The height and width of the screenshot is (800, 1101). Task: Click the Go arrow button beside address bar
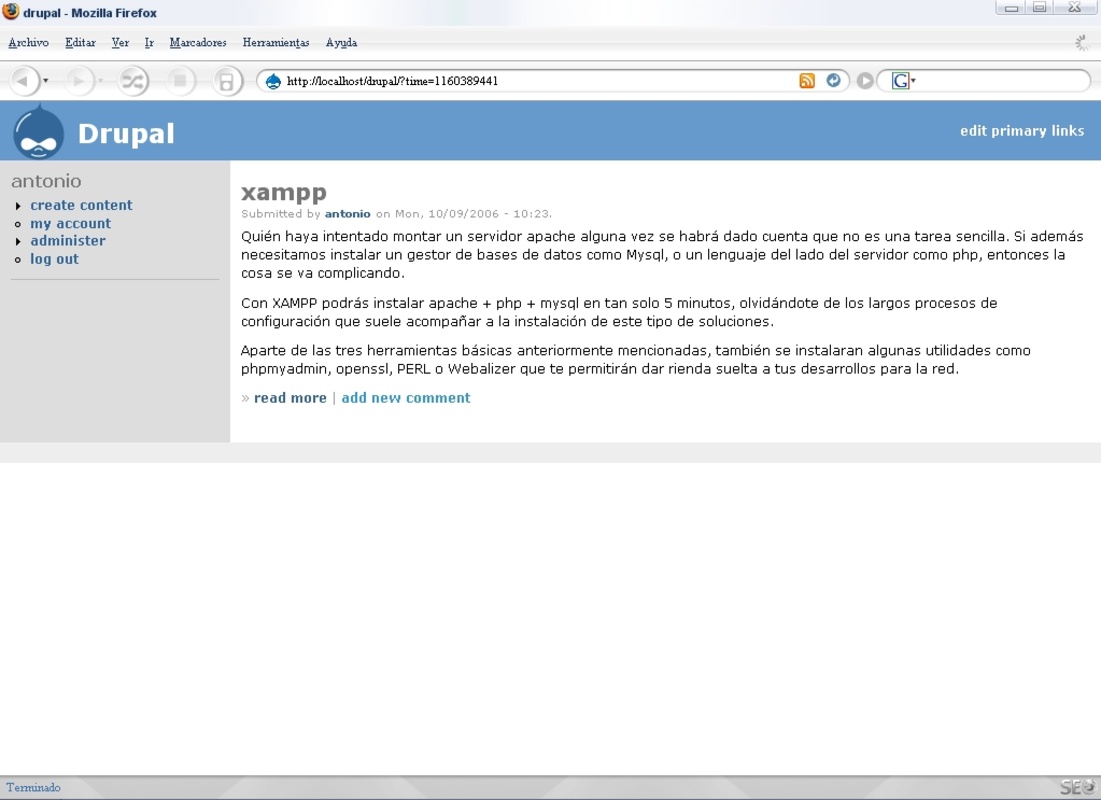coord(865,81)
